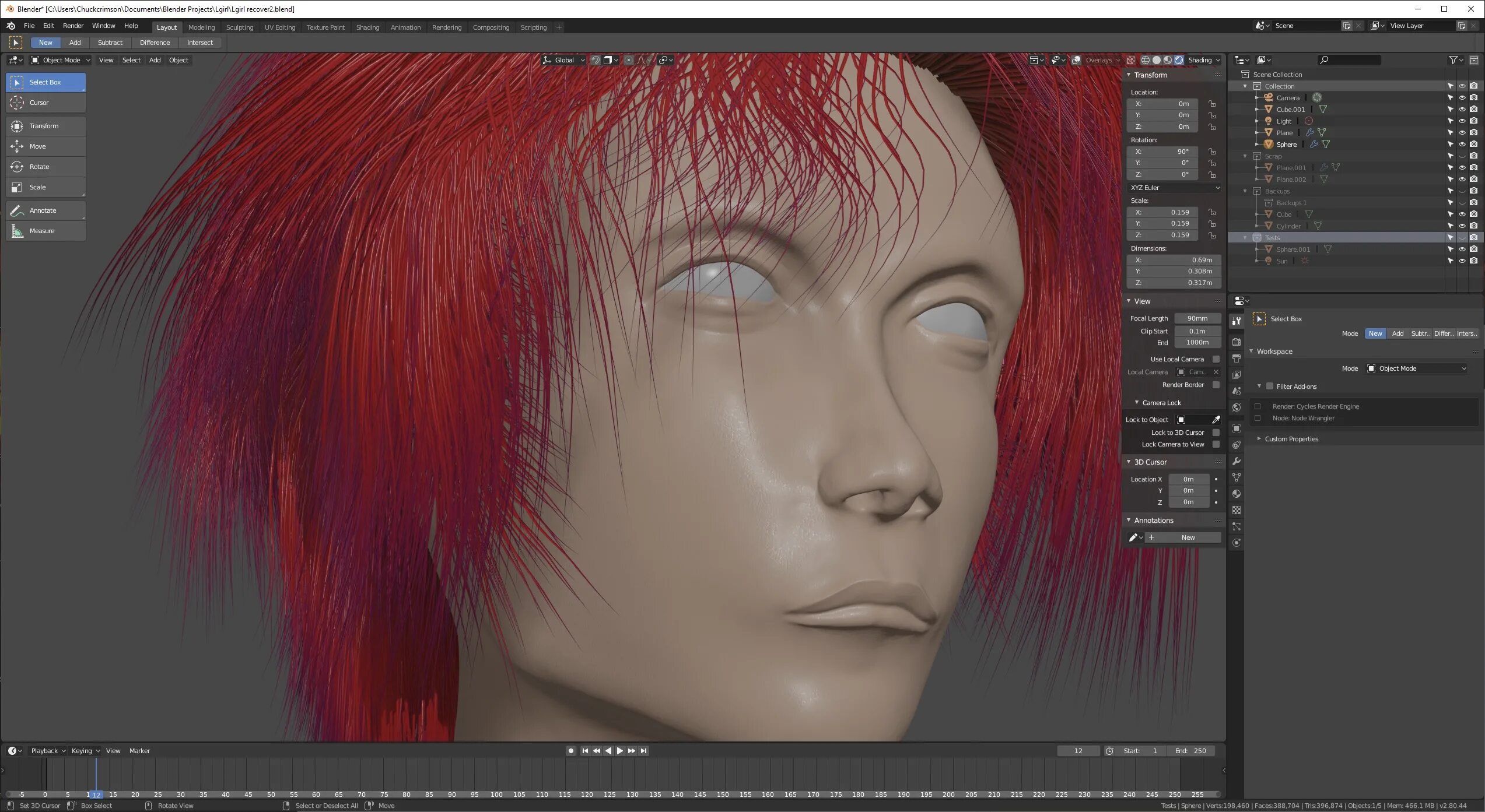Open the Render menu
Screen dimensions: 1485x812
73,26
